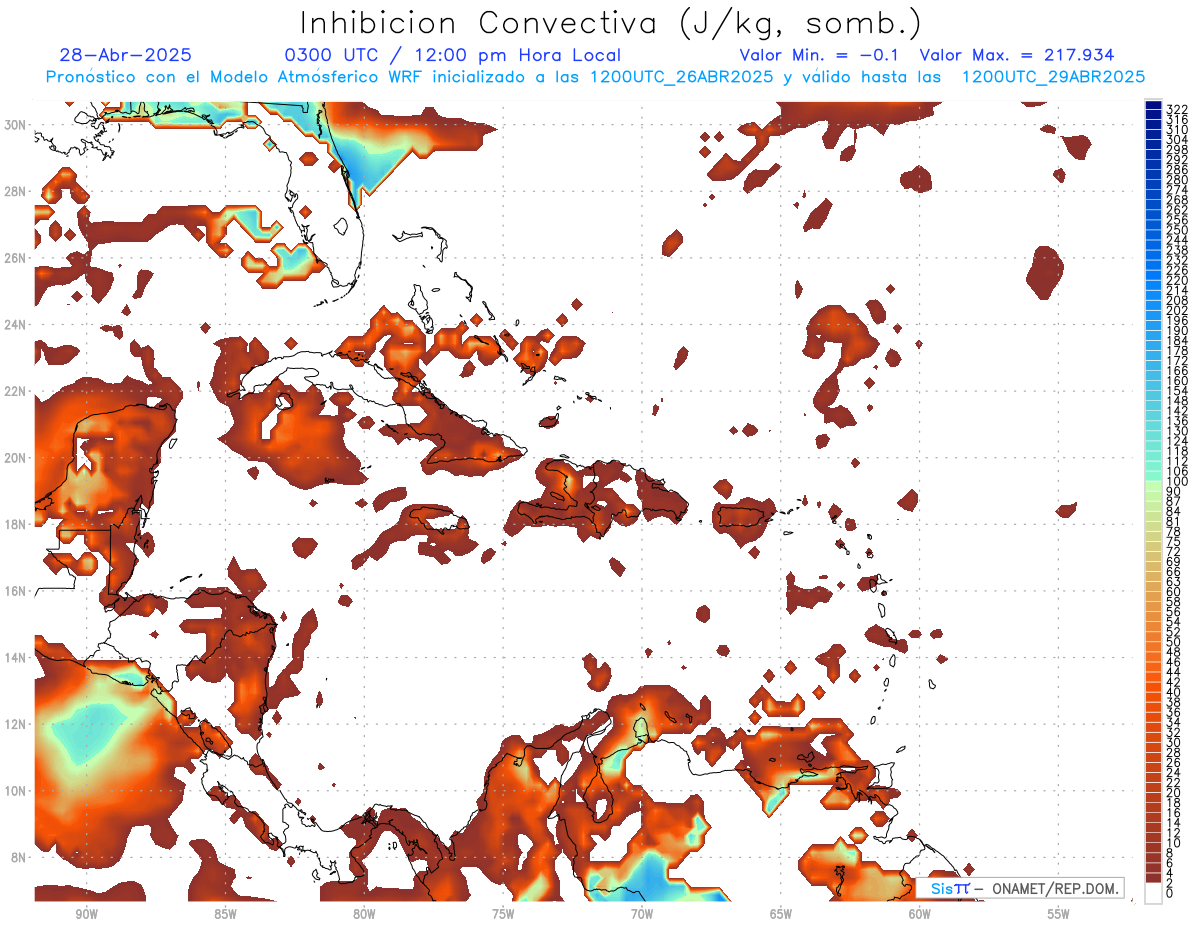The height and width of the screenshot is (927, 1200).
Task: Click the "ONAMET/REP.DOM." credit label
Action: [x=1053, y=889]
